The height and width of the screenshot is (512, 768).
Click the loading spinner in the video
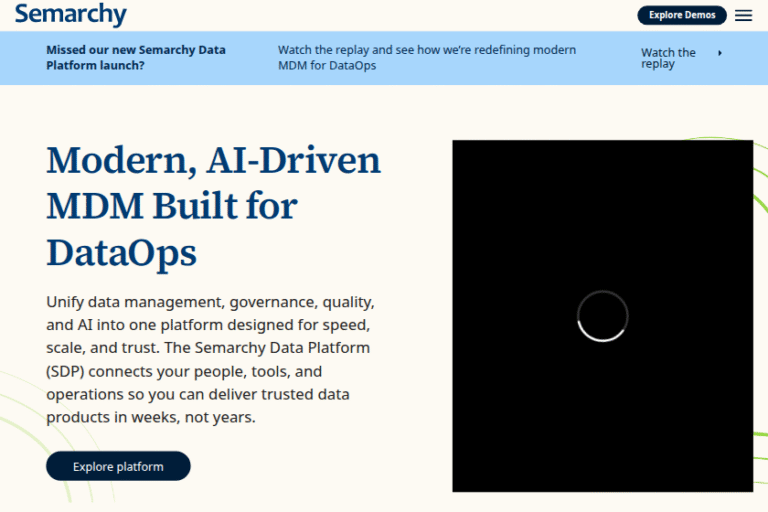pyautogui.click(x=603, y=316)
